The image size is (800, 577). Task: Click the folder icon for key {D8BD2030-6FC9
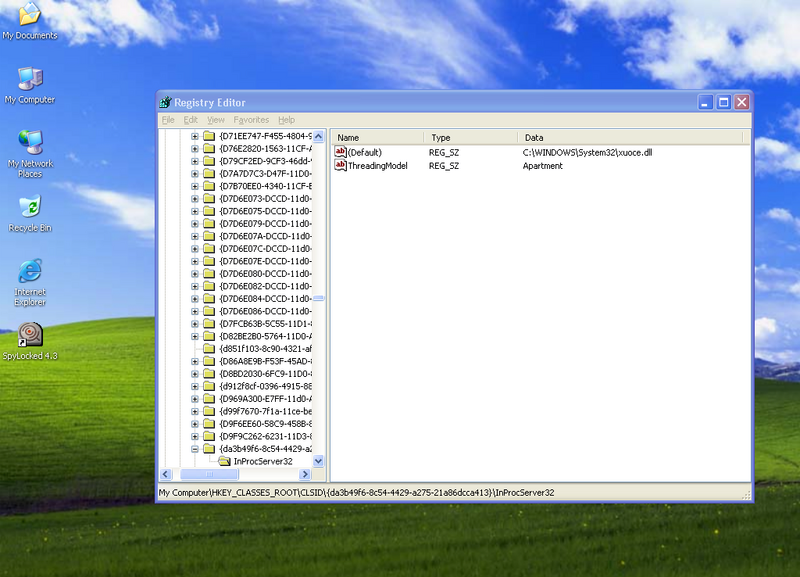coord(209,373)
